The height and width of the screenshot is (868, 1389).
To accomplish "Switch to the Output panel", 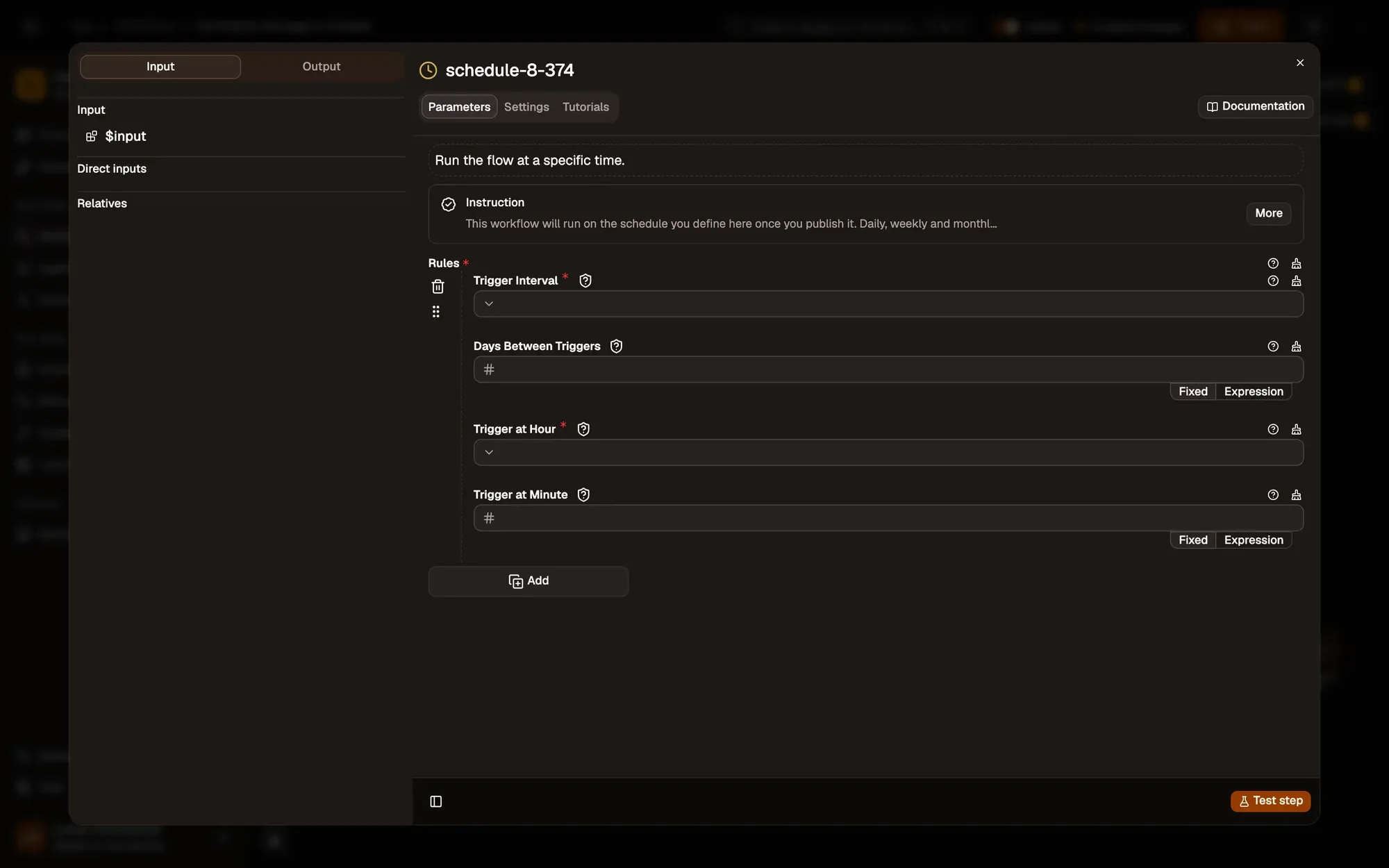I will pos(322,67).
